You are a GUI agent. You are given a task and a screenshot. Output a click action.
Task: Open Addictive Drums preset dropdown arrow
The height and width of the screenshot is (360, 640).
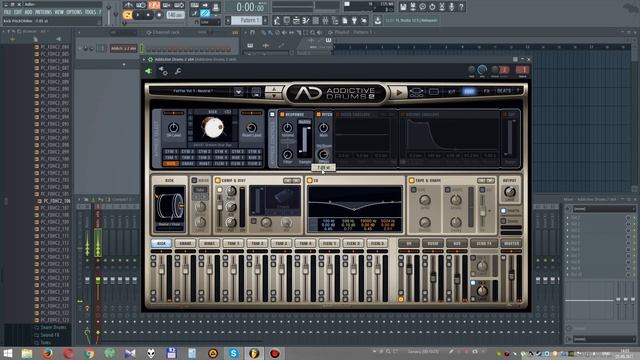coord(238,92)
